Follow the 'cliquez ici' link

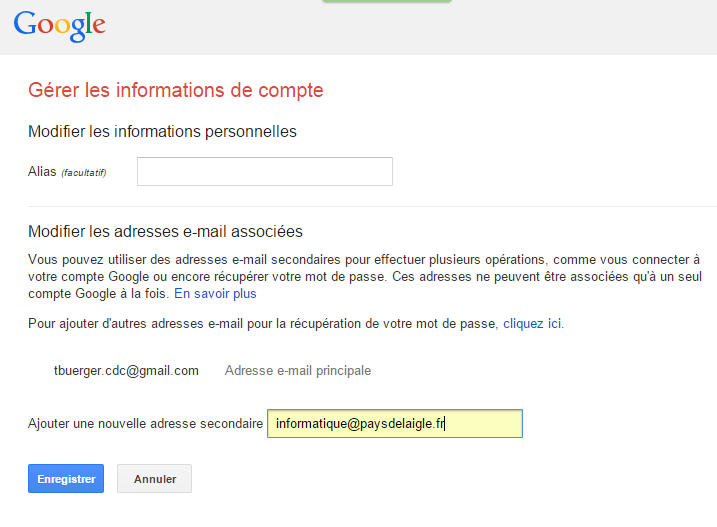coord(532,324)
